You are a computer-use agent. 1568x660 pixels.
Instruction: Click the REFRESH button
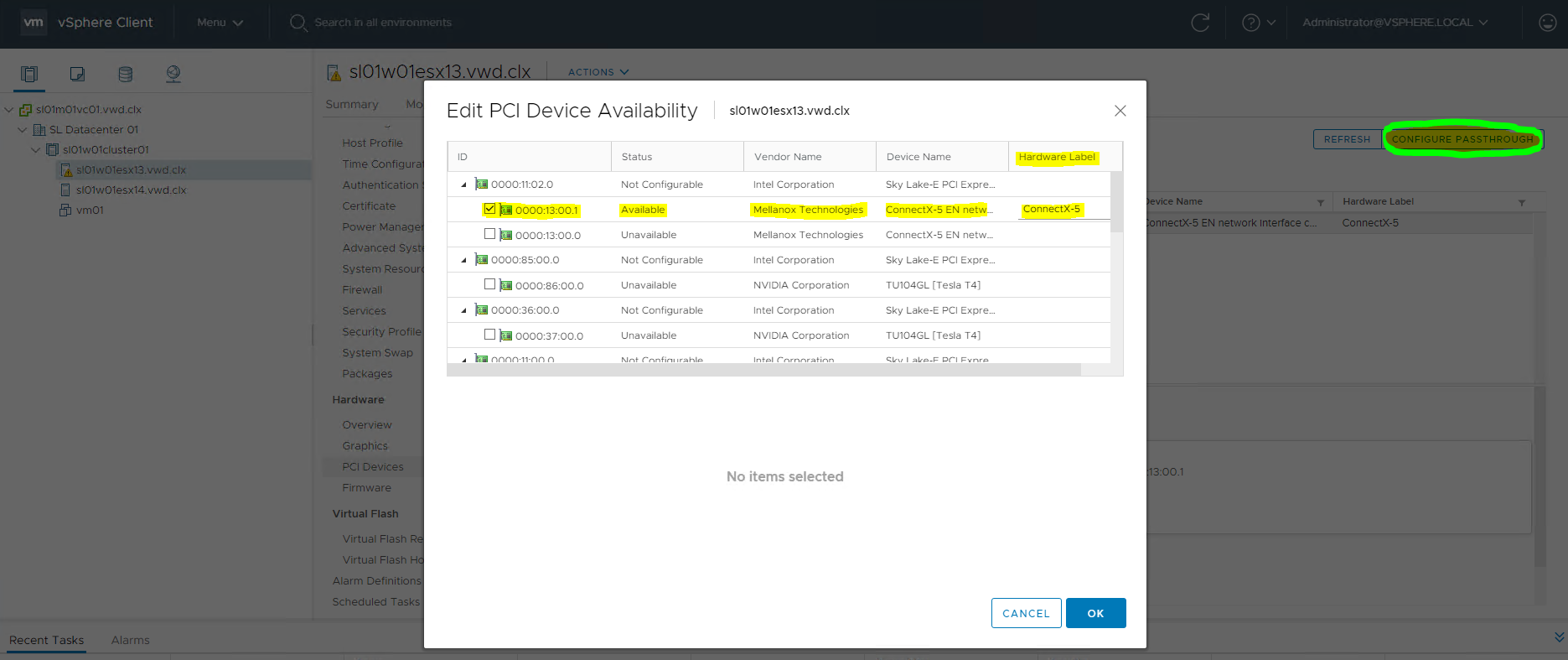pyautogui.click(x=1347, y=139)
